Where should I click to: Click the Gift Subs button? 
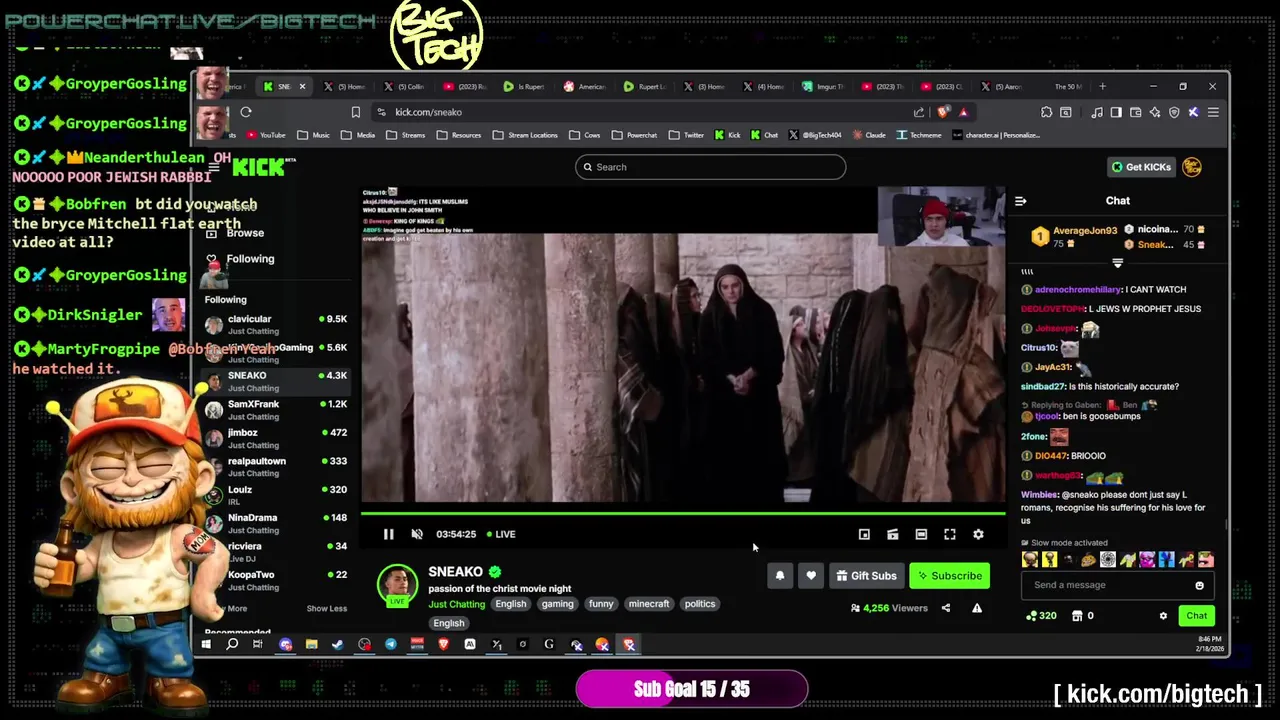(x=866, y=575)
